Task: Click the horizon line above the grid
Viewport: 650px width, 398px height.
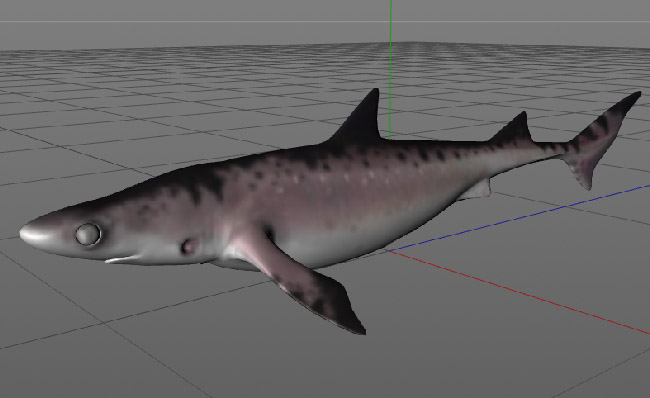Action: (x=325, y=21)
